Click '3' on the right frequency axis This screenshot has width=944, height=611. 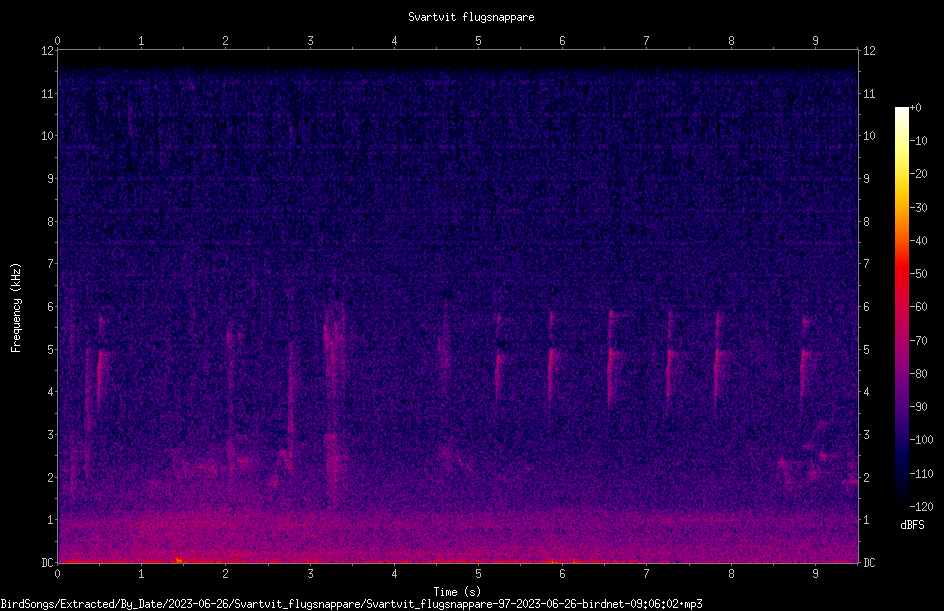pyautogui.click(x=866, y=435)
